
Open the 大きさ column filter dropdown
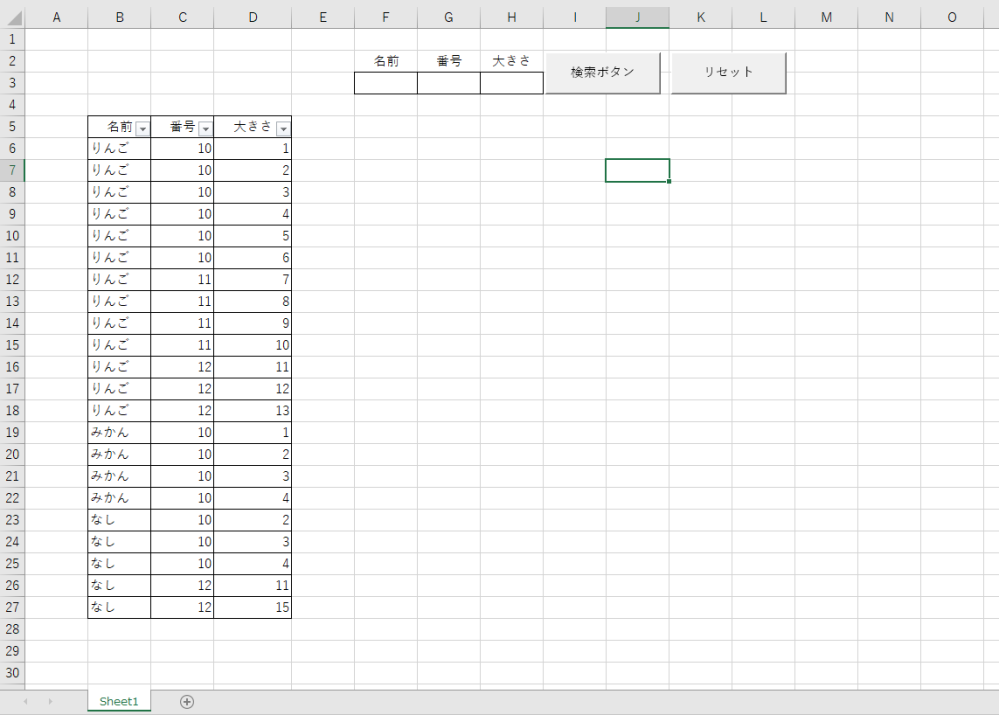(x=283, y=128)
